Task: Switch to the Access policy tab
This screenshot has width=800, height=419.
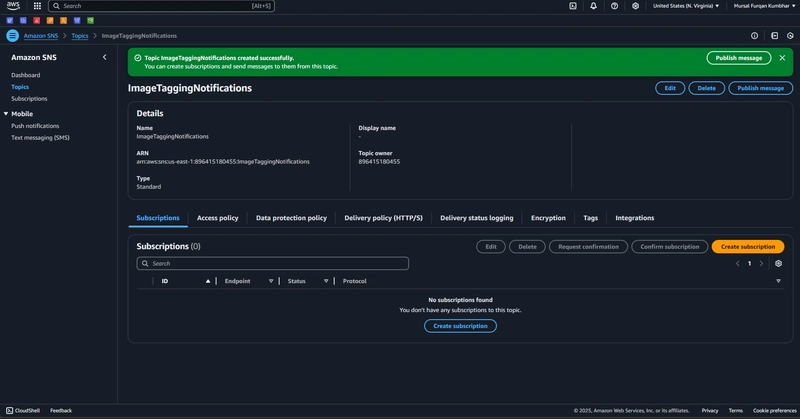Action: click(x=217, y=218)
